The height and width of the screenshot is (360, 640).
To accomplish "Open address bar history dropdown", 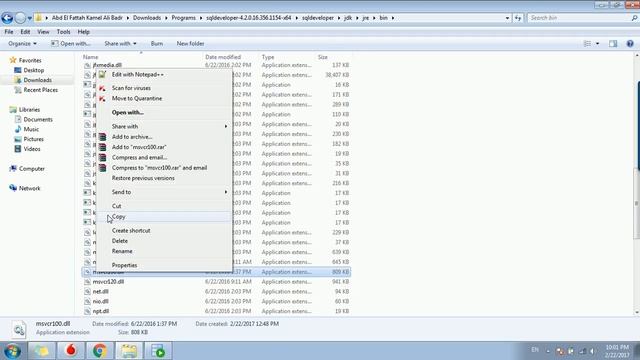I will coord(507,18).
